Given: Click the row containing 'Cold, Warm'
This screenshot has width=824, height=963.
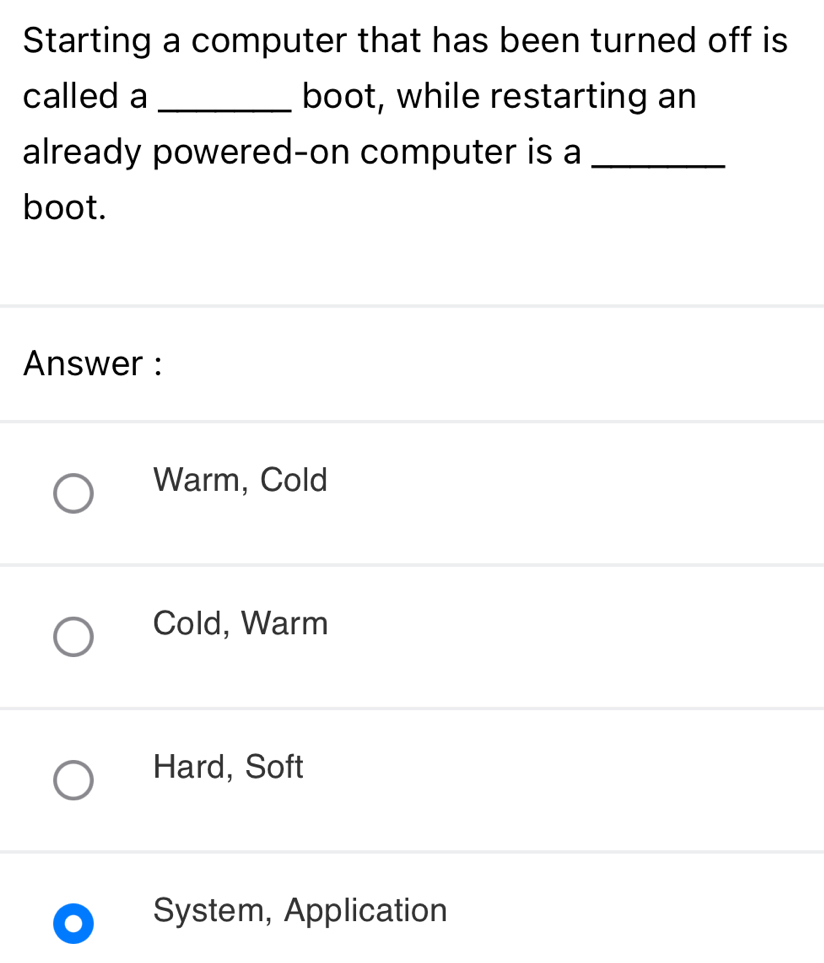Looking at the screenshot, I should click(x=412, y=636).
